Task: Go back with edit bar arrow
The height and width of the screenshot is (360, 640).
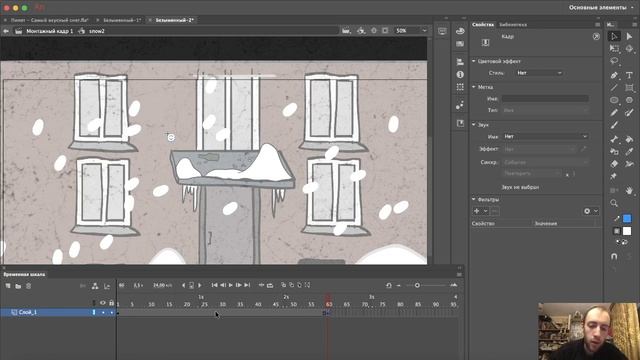Action: (x=6, y=31)
